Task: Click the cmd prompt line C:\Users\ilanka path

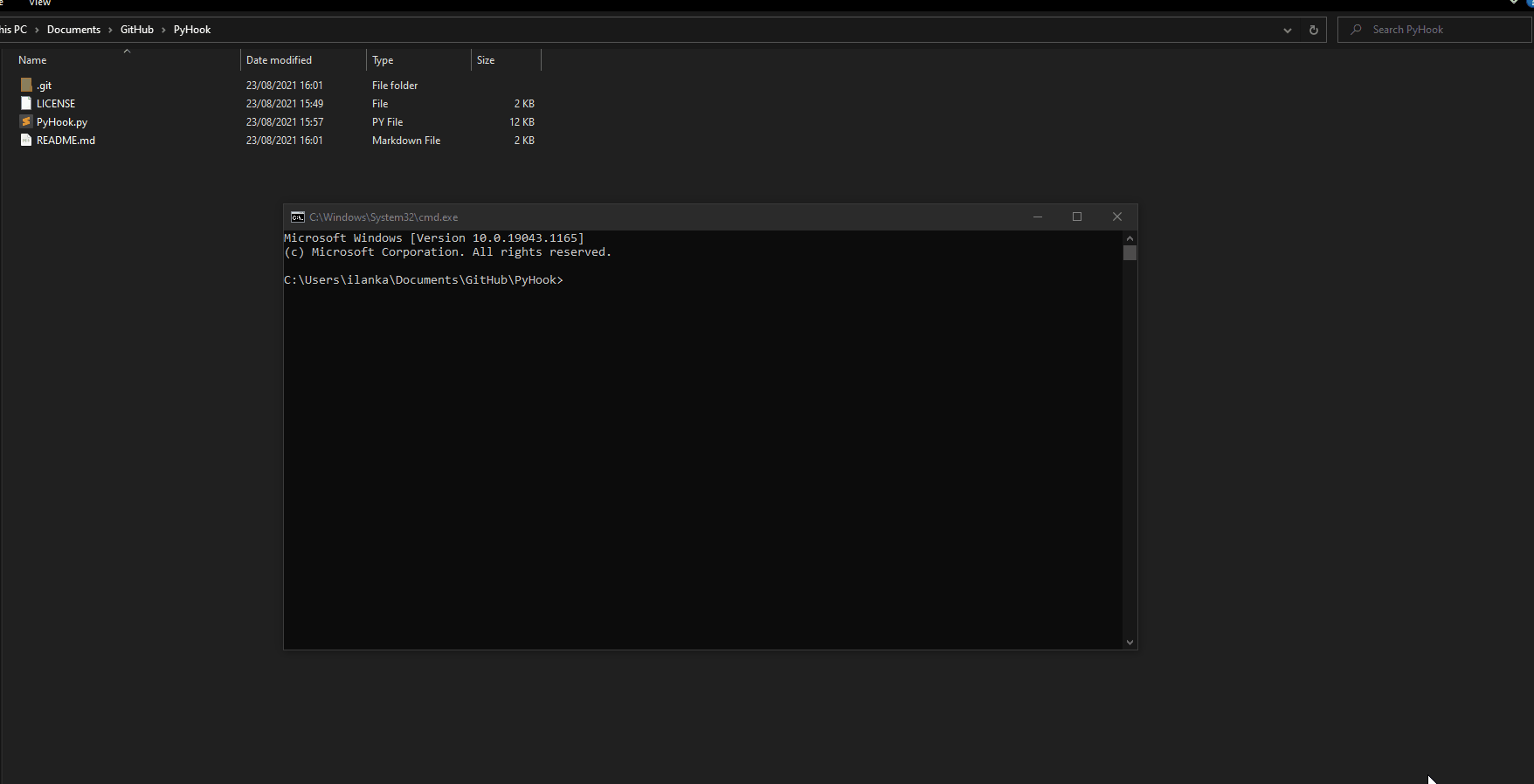Action: [x=424, y=280]
